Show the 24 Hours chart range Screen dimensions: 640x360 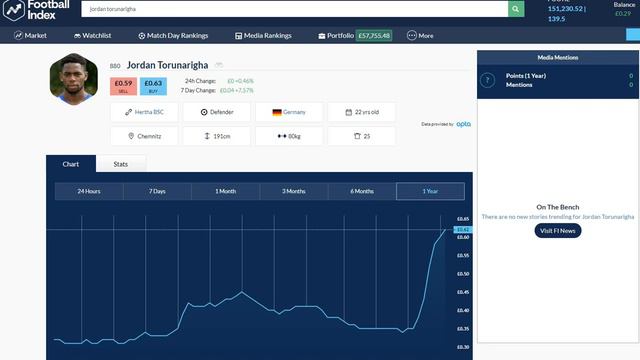click(x=89, y=191)
